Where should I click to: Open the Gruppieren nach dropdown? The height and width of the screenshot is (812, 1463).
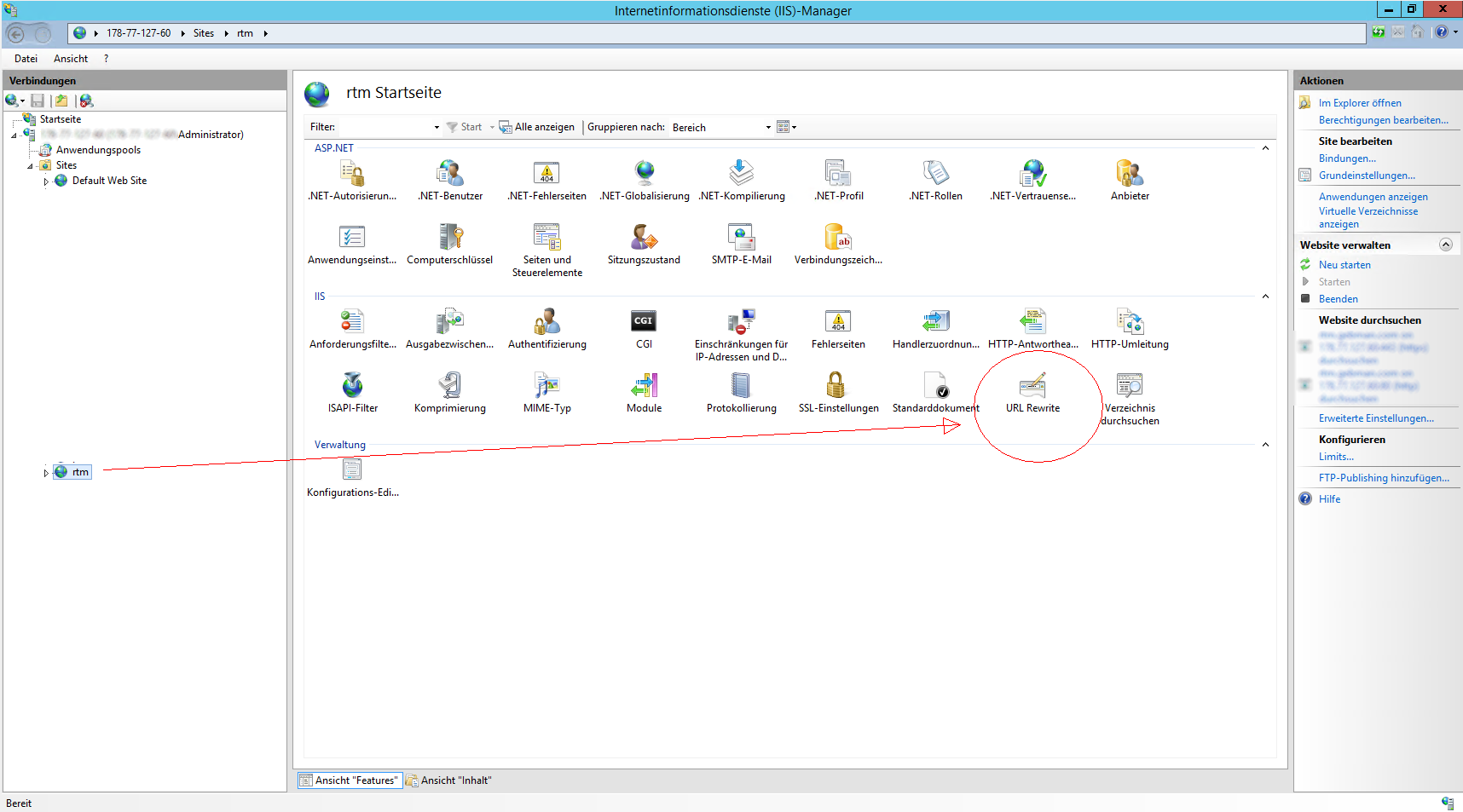[x=768, y=128]
